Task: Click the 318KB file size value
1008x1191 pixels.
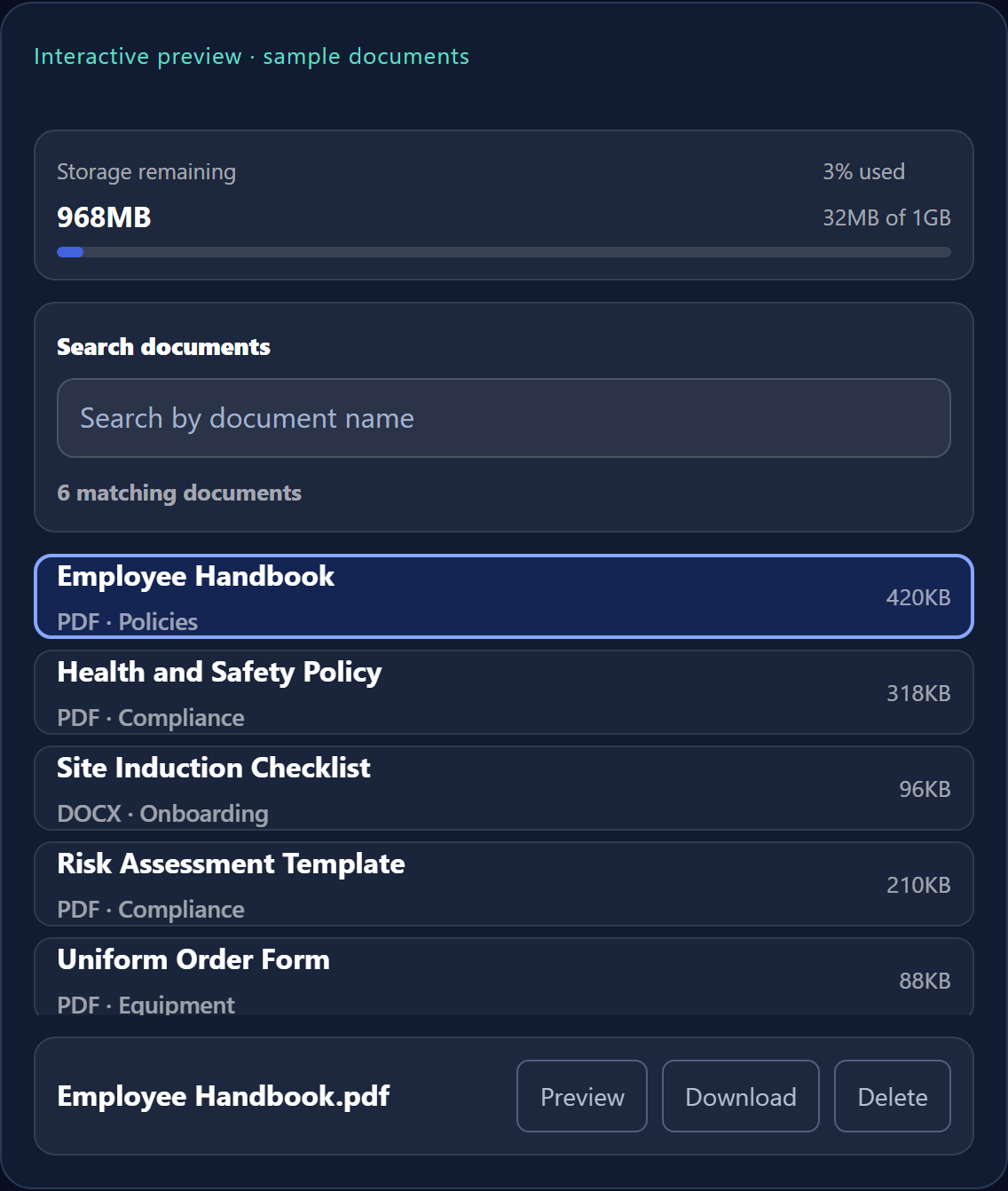Action: [x=918, y=693]
